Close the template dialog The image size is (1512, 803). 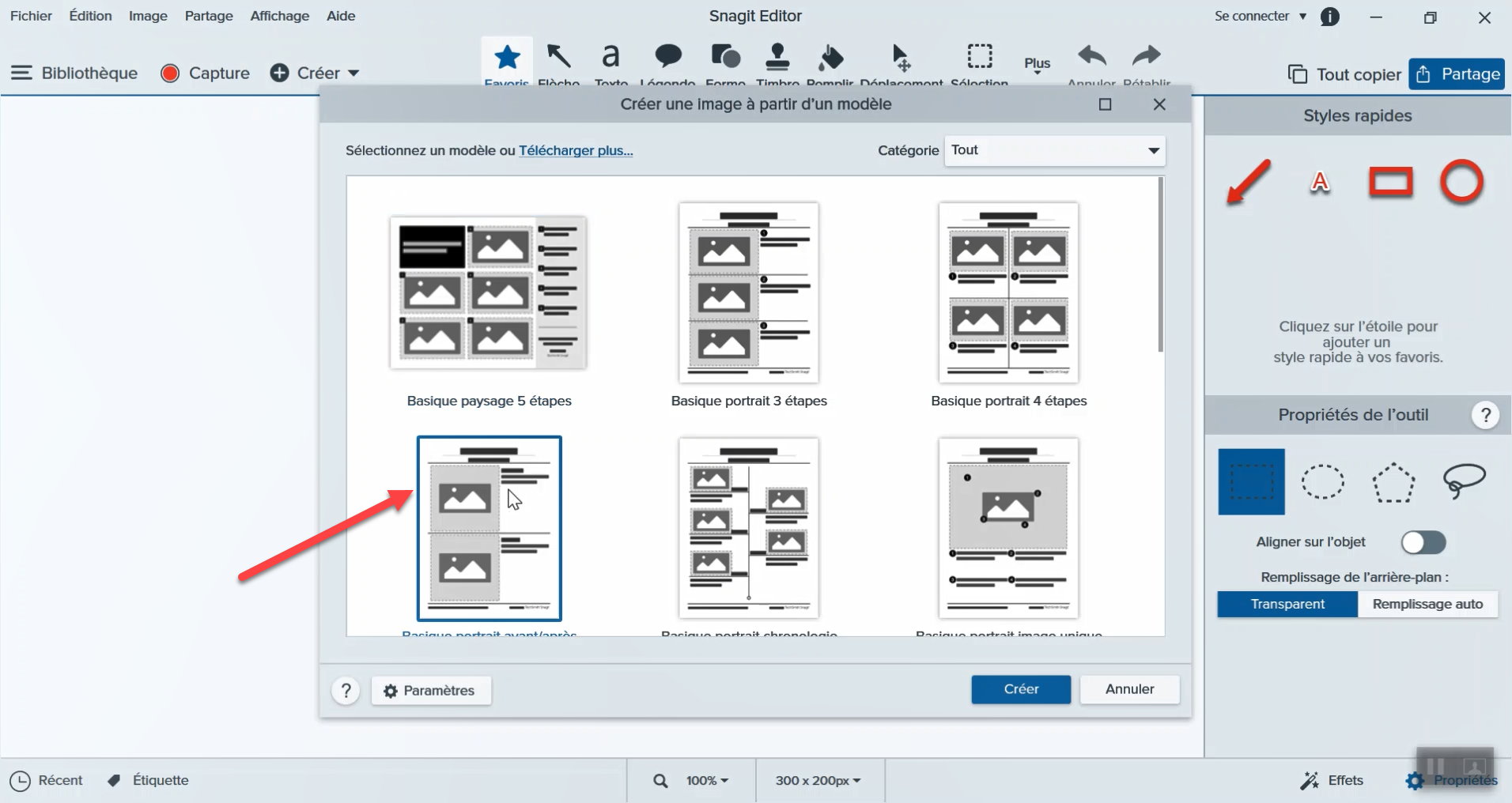click(1159, 104)
